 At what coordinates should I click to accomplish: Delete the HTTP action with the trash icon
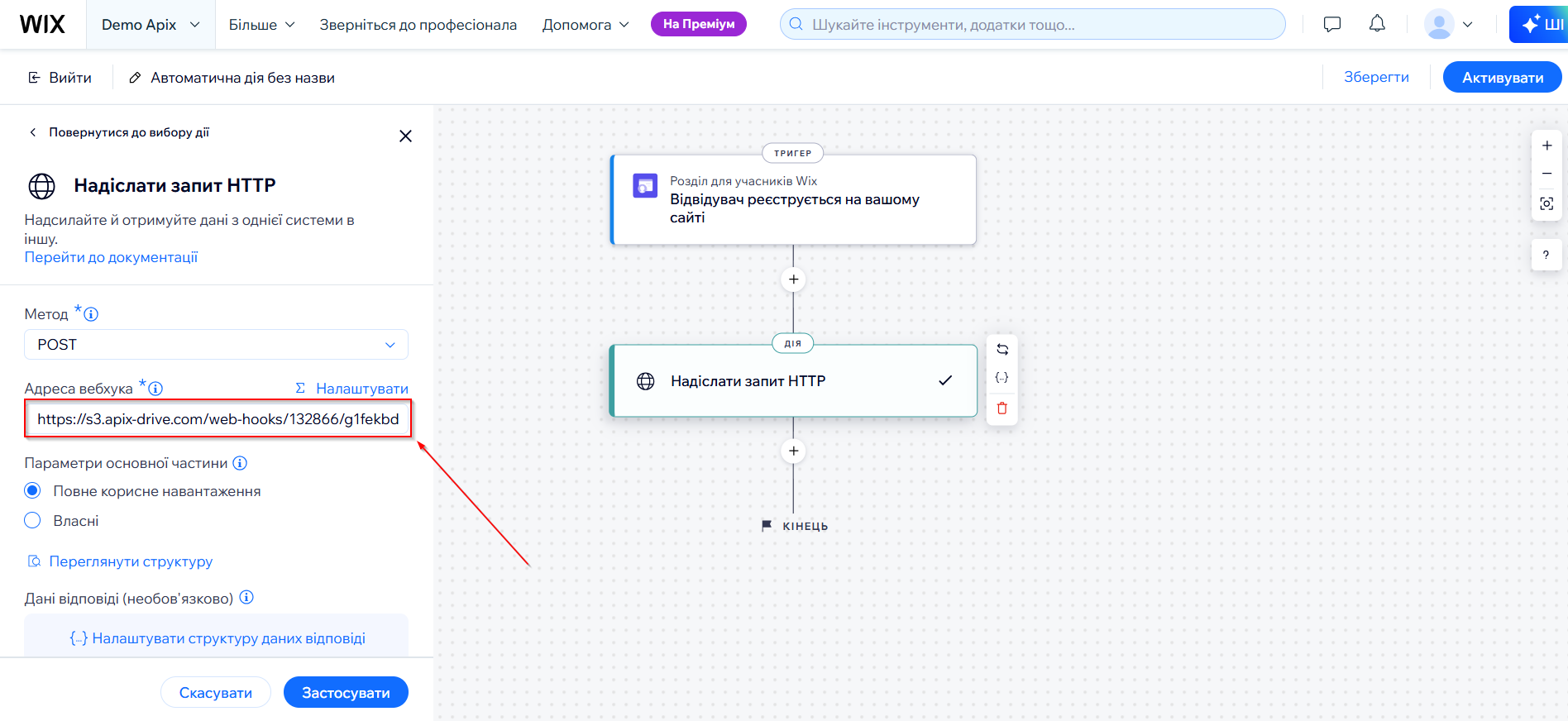(x=1002, y=408)
